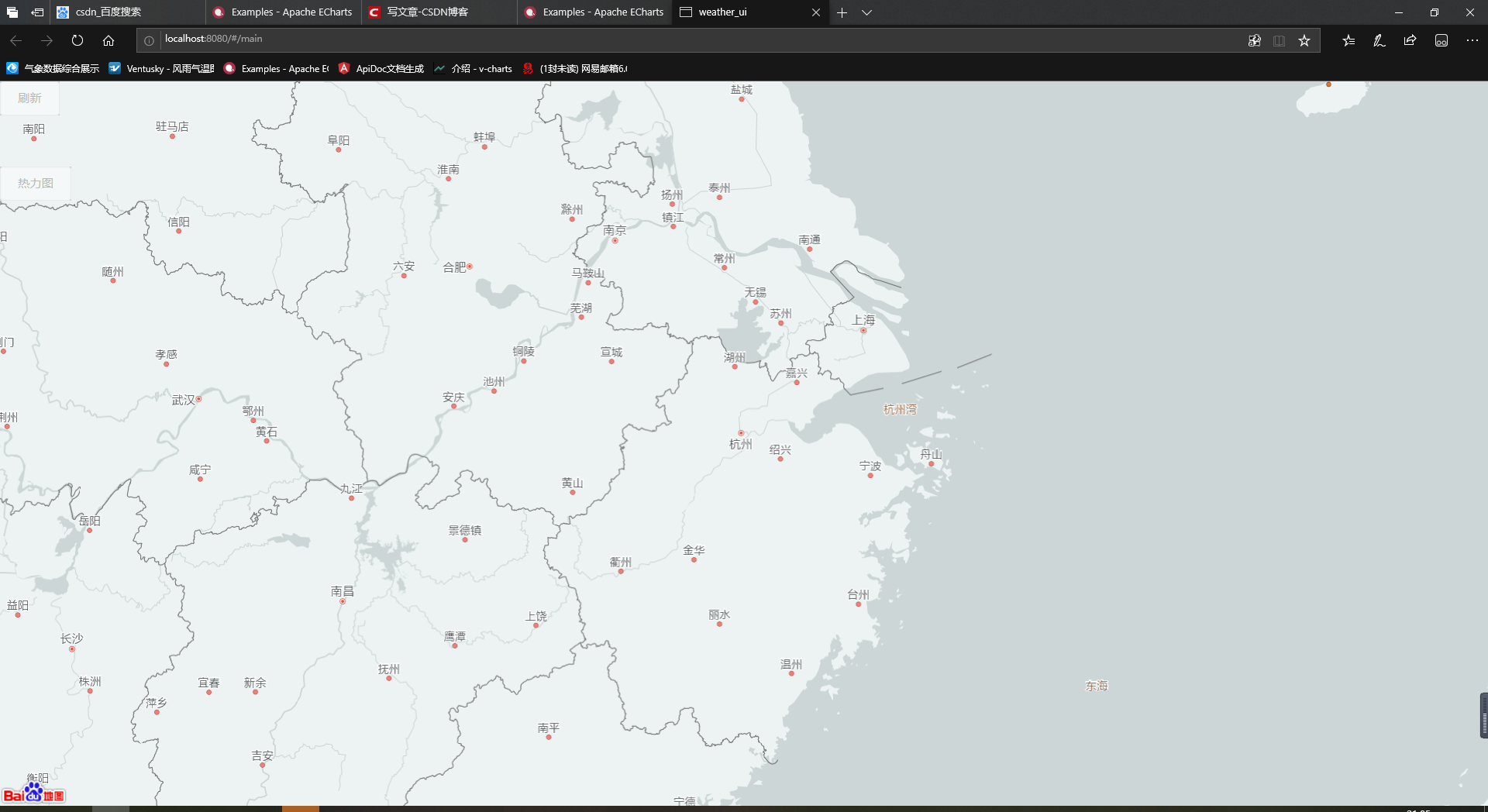Open 介绍 - v-charts bookmark
The width and height of the screenshot is (1488, 812).
(x=474, y=69)
